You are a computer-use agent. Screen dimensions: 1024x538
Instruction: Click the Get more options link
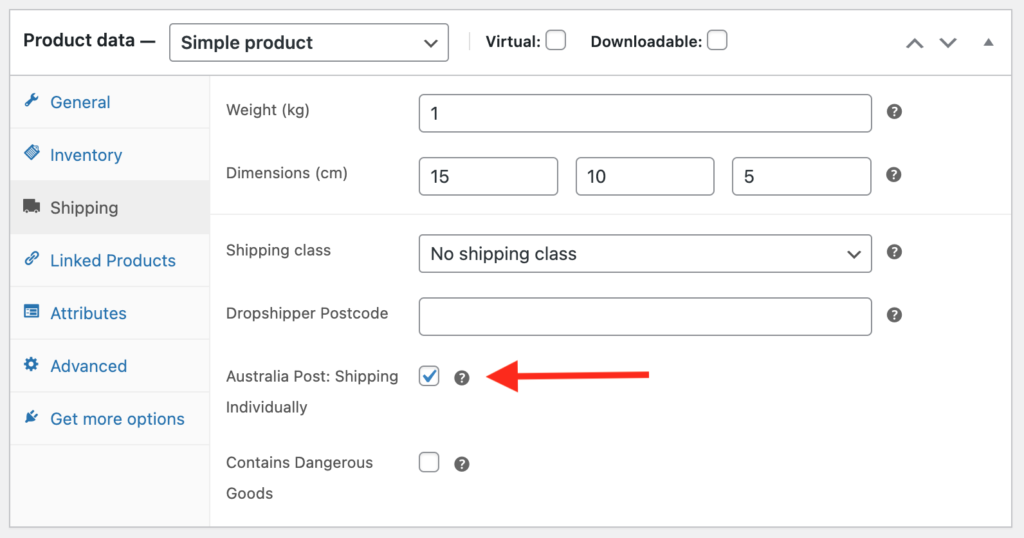point(118,419)
